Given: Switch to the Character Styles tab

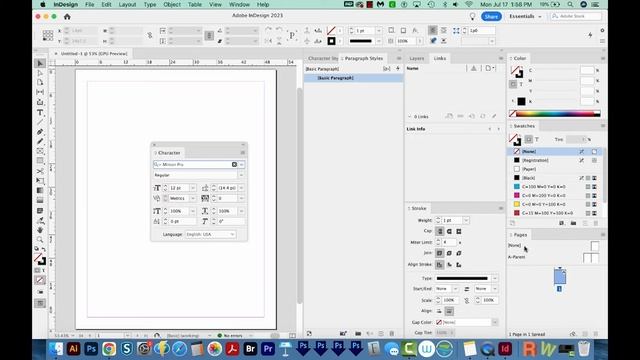Looking at the screenshot, I should click(322, 58).
